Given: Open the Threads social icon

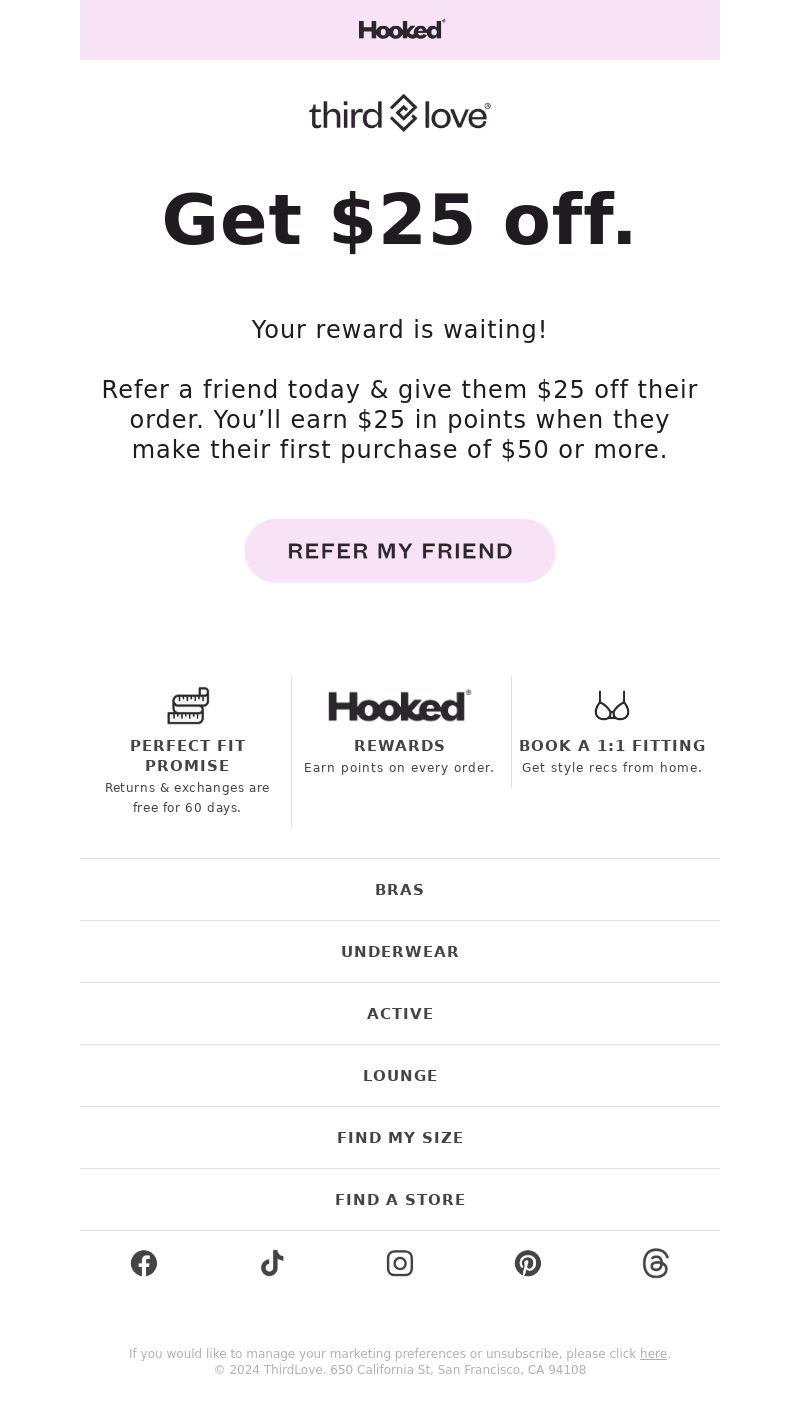Looking at the screenshot, I should [656, 1263].
